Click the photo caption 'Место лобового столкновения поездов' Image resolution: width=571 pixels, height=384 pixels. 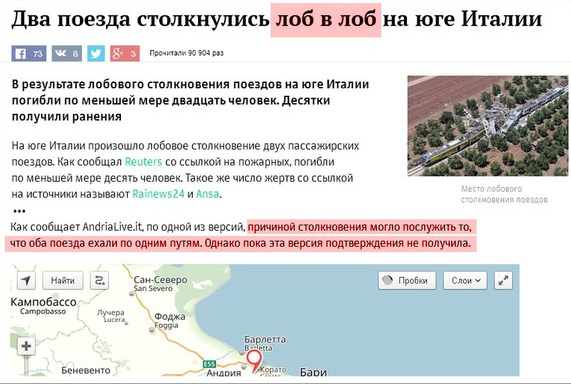tap(504, 194)
